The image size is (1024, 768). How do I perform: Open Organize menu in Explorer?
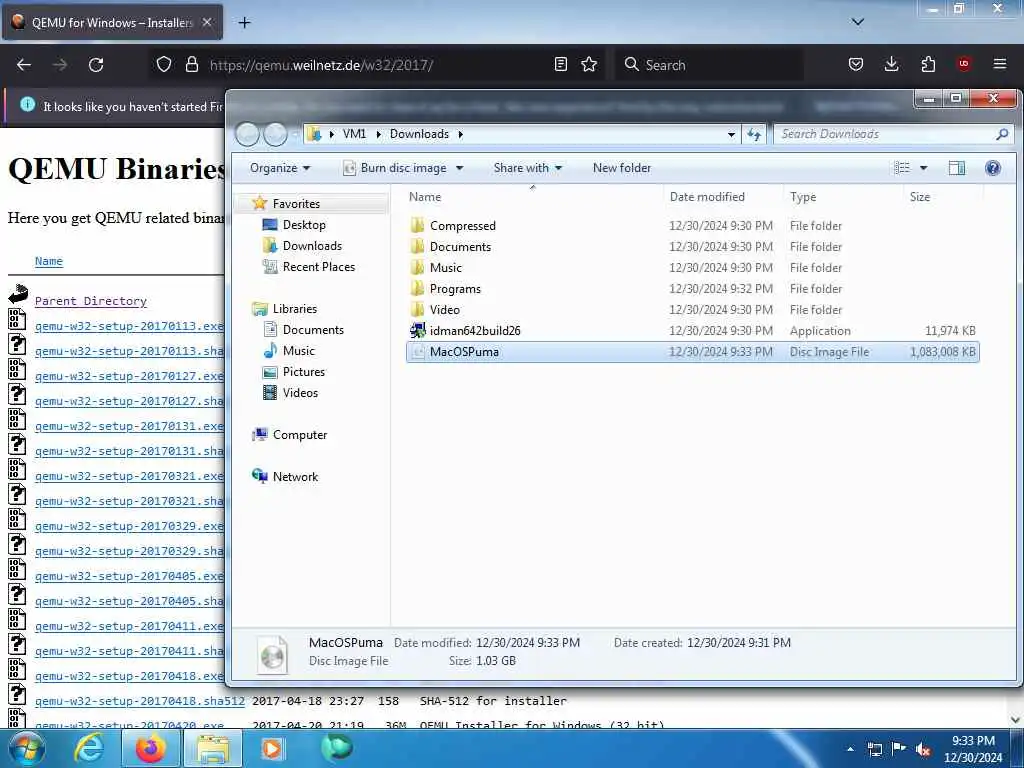[280, 168]
